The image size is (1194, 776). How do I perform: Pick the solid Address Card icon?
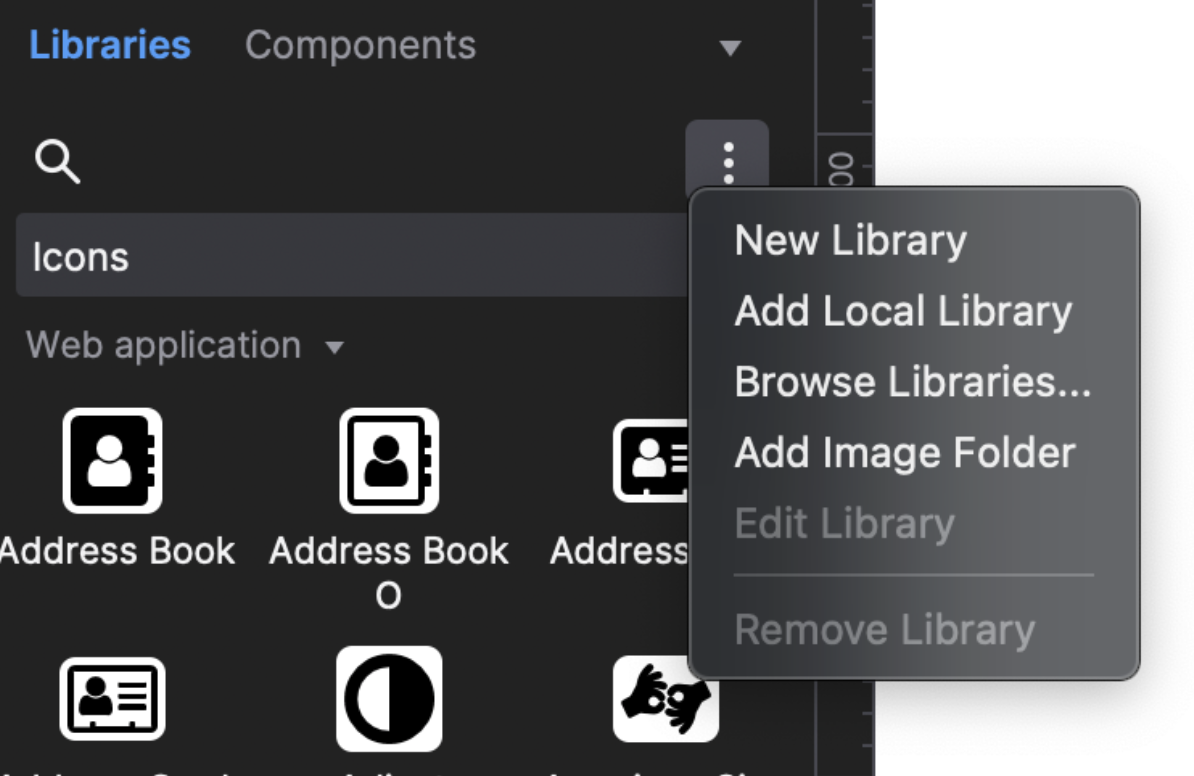[650, 462]
